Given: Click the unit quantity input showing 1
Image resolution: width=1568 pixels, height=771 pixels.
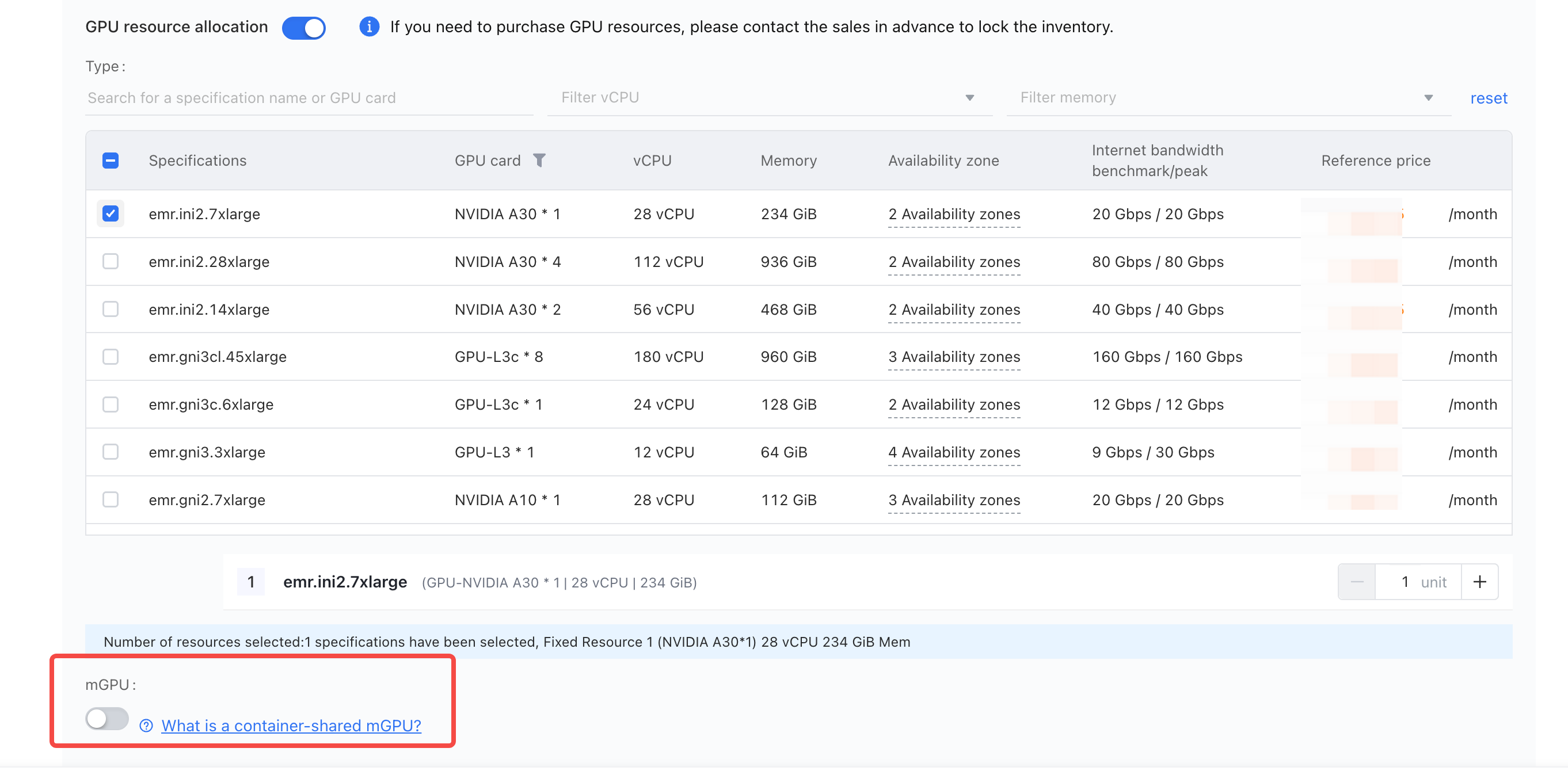Looking at the screenshot, I should point(1418,582).
